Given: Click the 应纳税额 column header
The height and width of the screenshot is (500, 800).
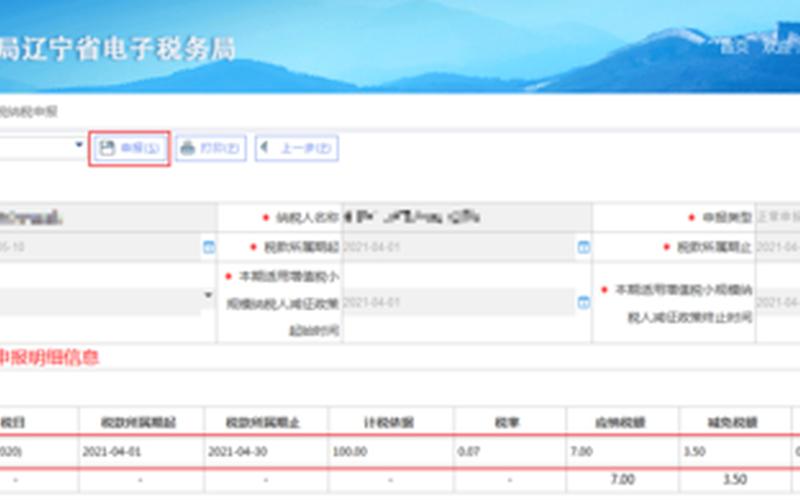Looking at the screenshot, I should coord(620,422).
